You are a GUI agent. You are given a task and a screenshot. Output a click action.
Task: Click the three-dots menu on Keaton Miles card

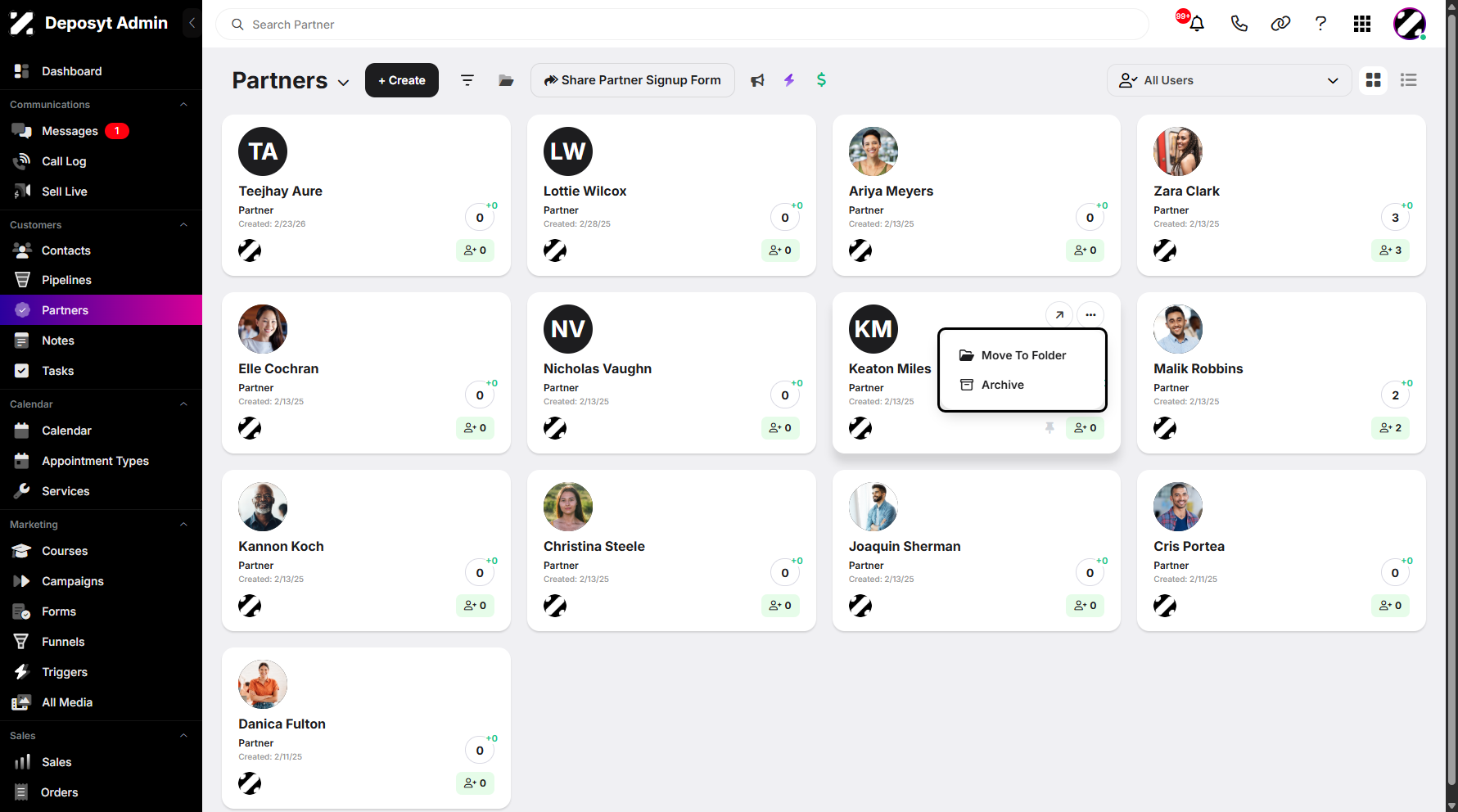1090,315
